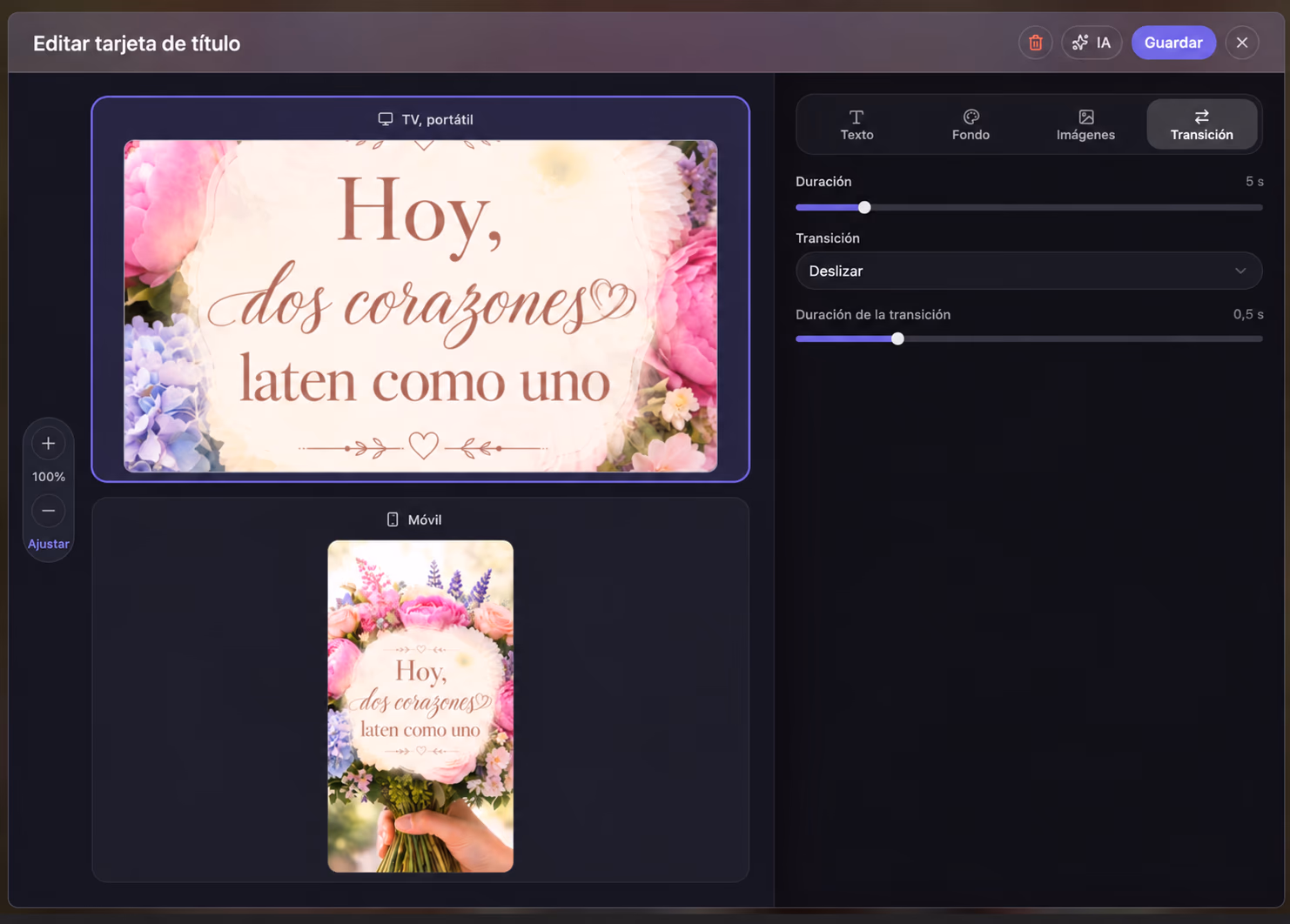
Task: Switch to the Fondo tab
Action: tap(971, 124)
